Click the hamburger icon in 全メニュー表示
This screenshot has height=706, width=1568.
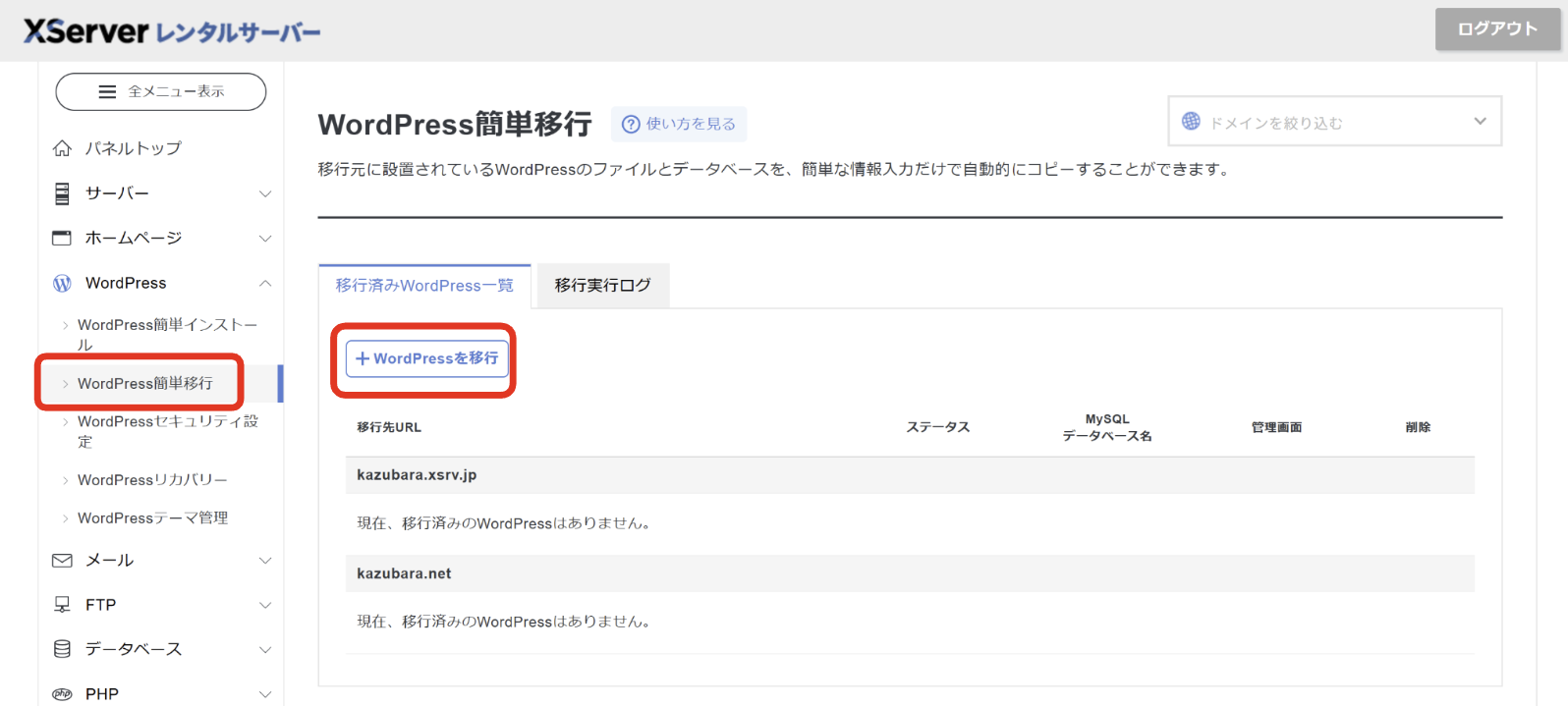tap(108, 92)
